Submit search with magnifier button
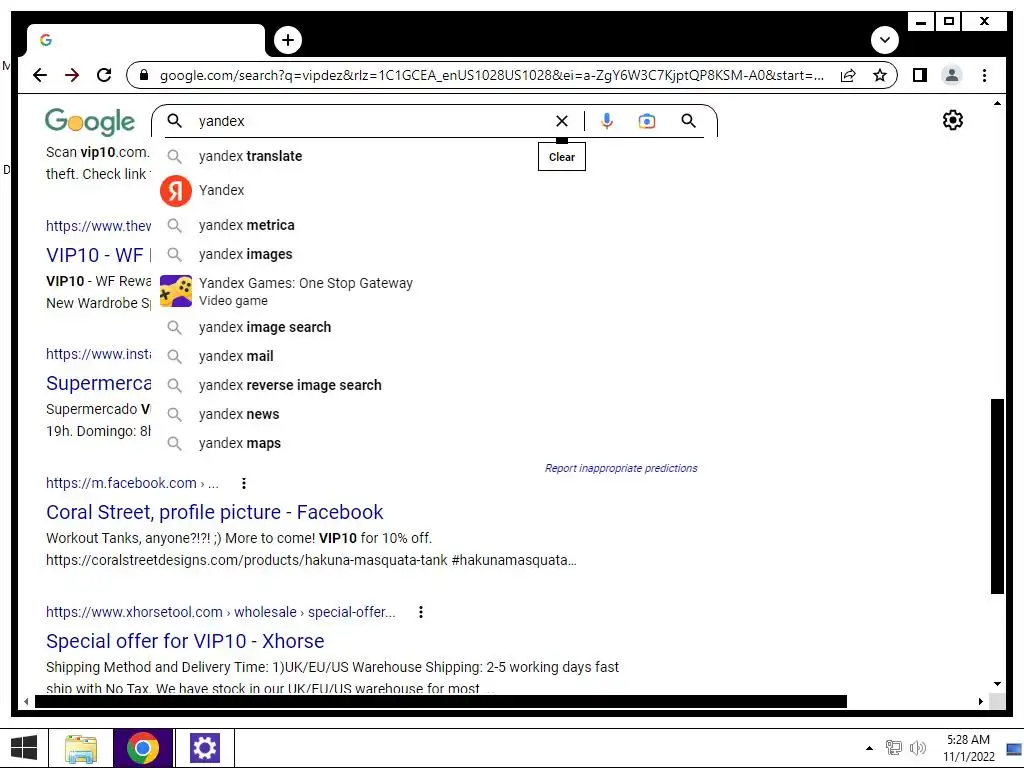1024x768 pixels. (x=688, y=121)
